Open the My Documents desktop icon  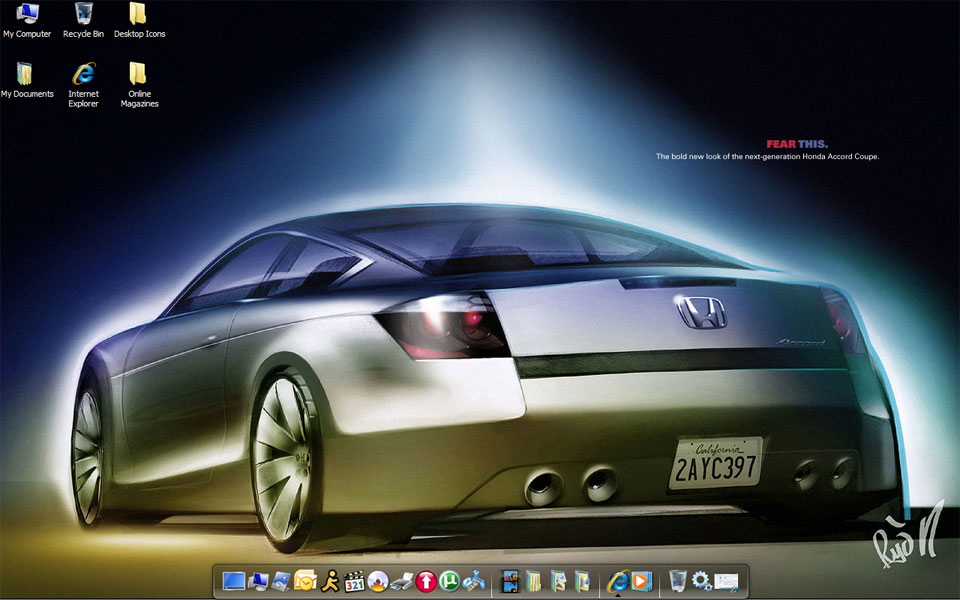(x=27, y=80)
